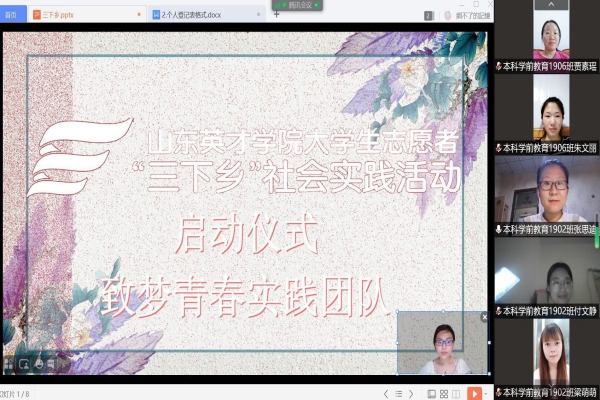Expand slideshow options dropdown arrow

coord(486,394)
